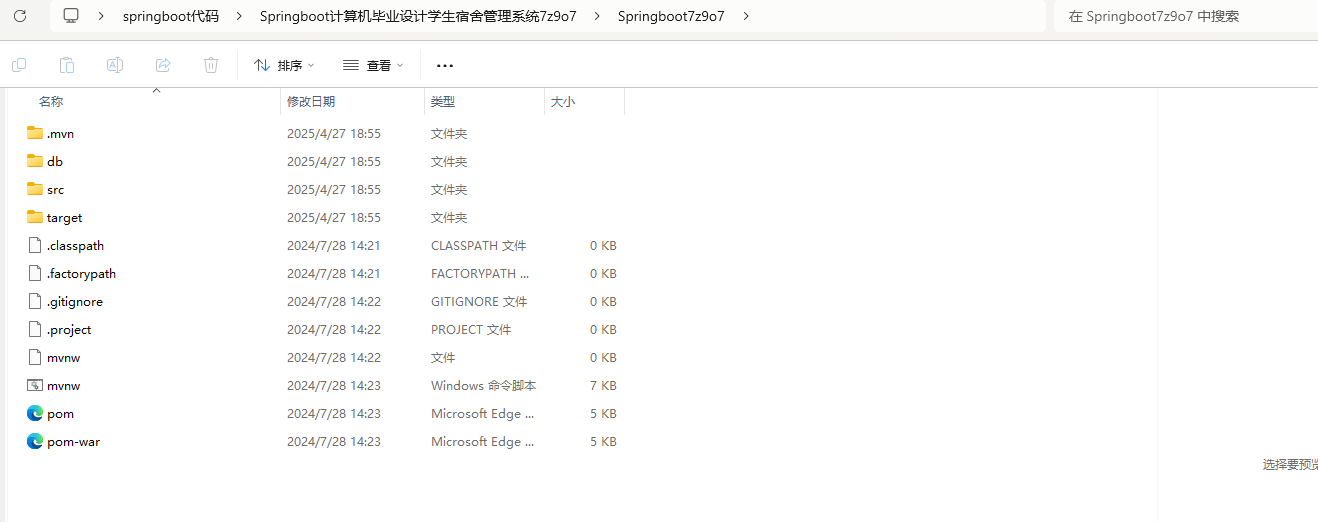Click the Springboot计算机毕业设计学生宿舍管理系统7z9o7 breadcrumb
The image size is (1318, 522).
(x=418, y=16)
